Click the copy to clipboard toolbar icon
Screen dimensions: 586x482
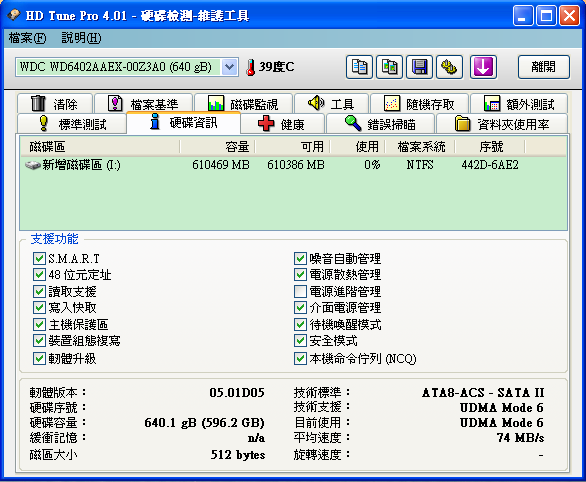[x=359, y=67]
